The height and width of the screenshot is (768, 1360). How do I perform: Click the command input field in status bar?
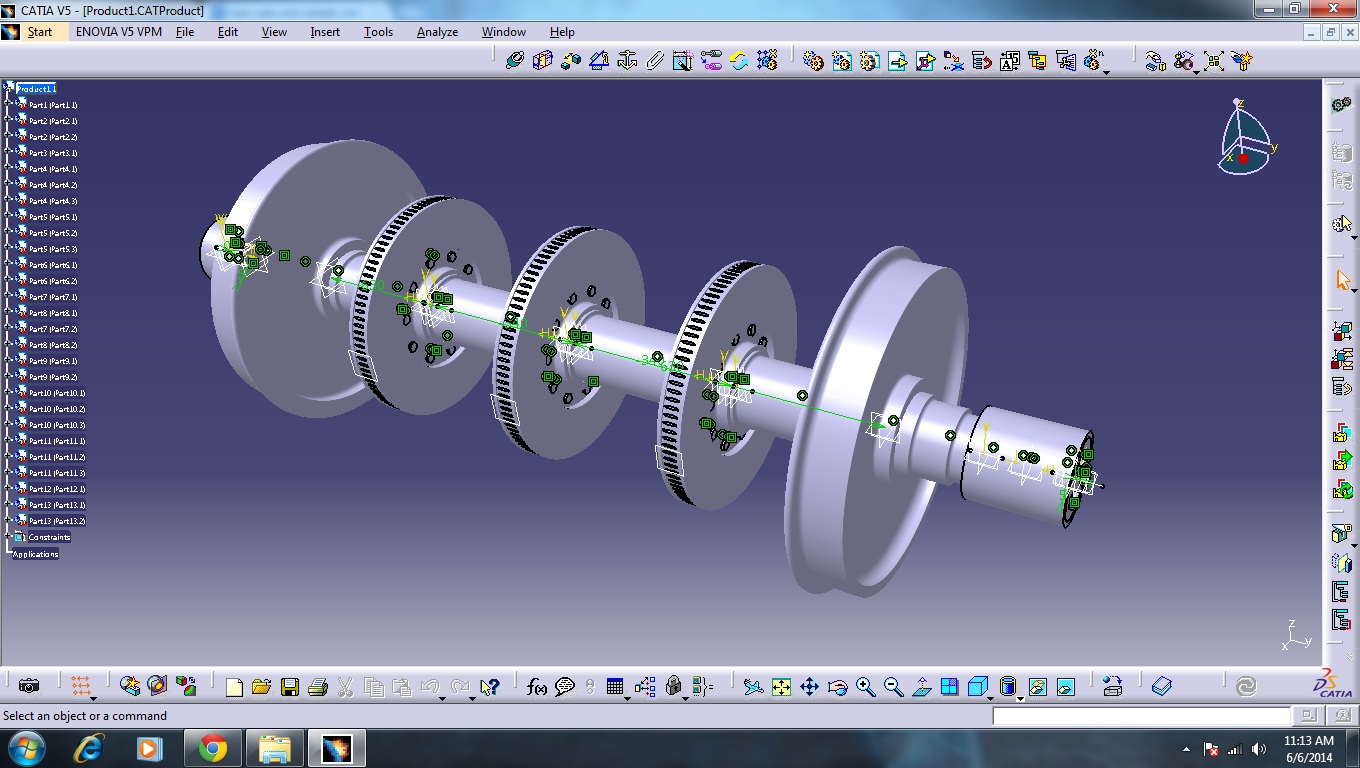(1141, 716)
